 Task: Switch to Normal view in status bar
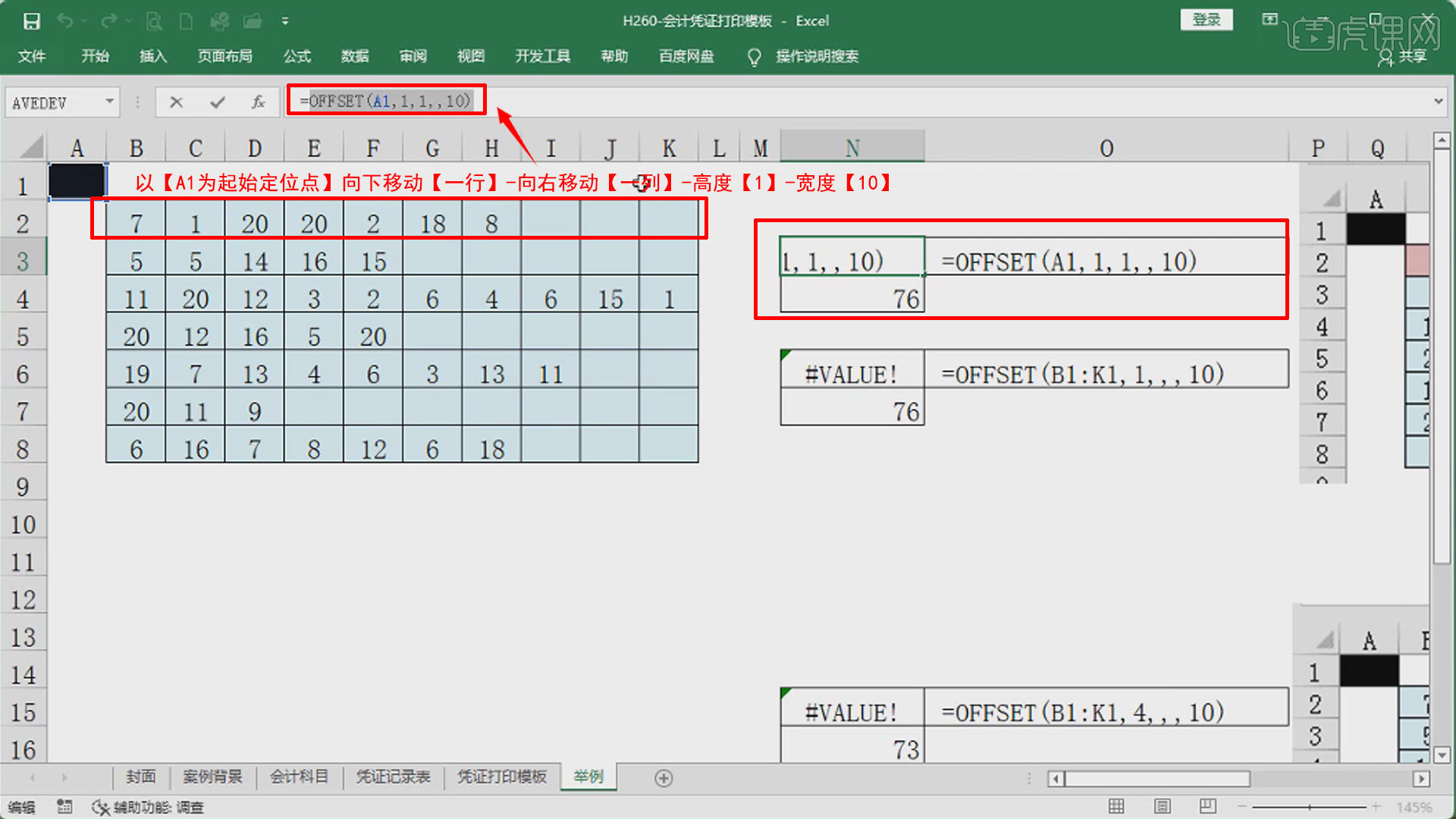pos(1116,806)
